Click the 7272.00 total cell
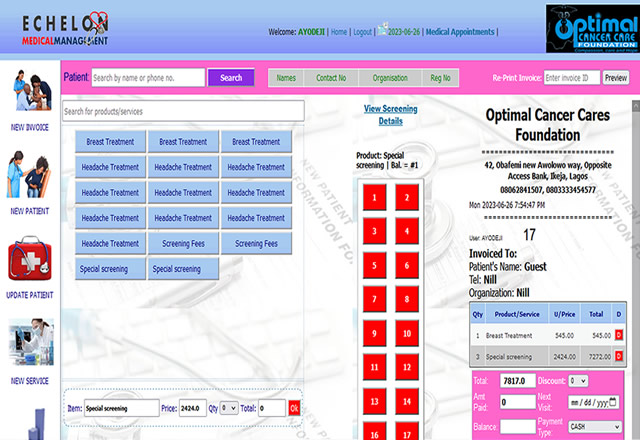The width and height of the screenshot is (640, 440). (599, 356)
